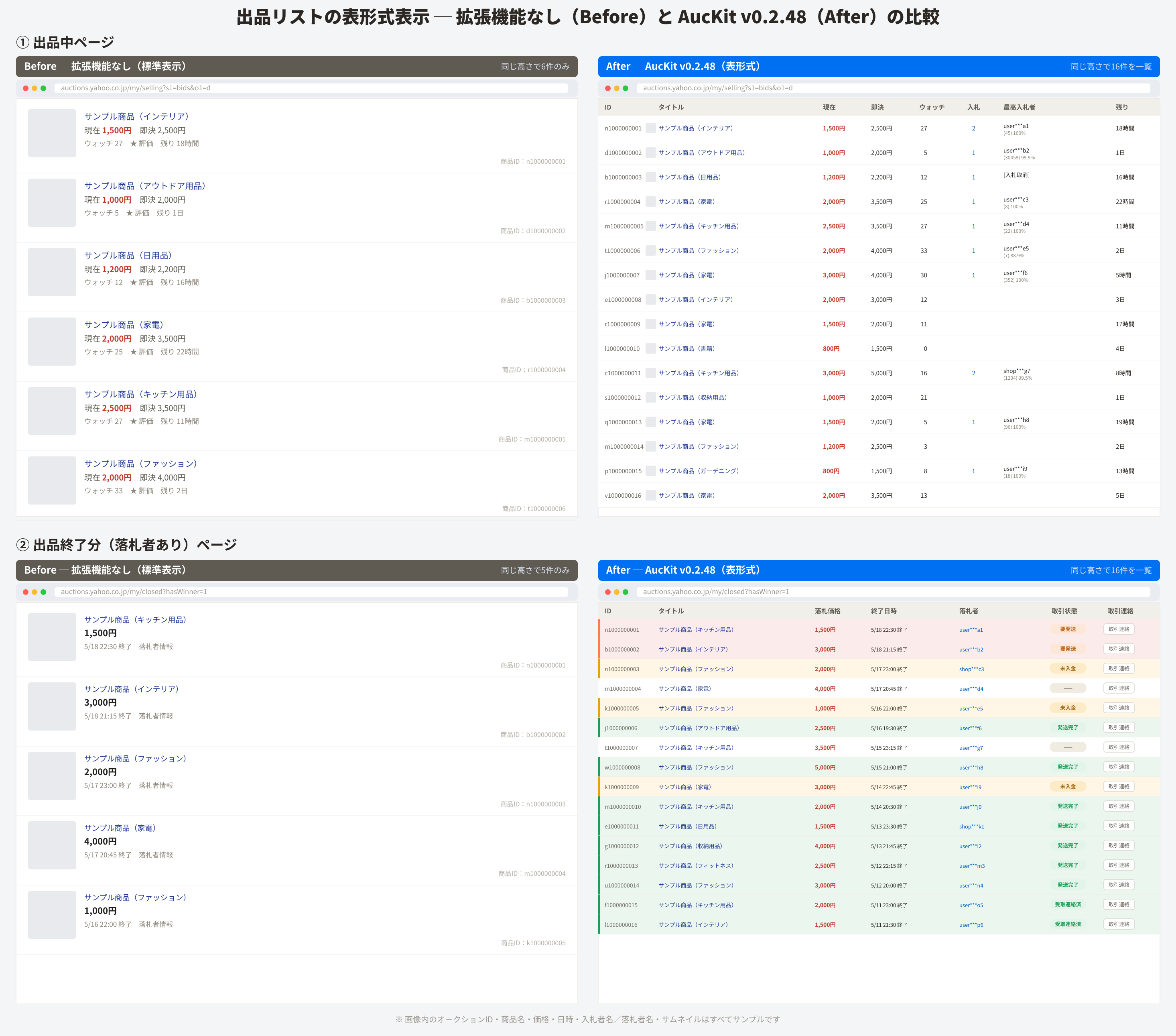Click the 落札者 column header

[x=969, y=611]
